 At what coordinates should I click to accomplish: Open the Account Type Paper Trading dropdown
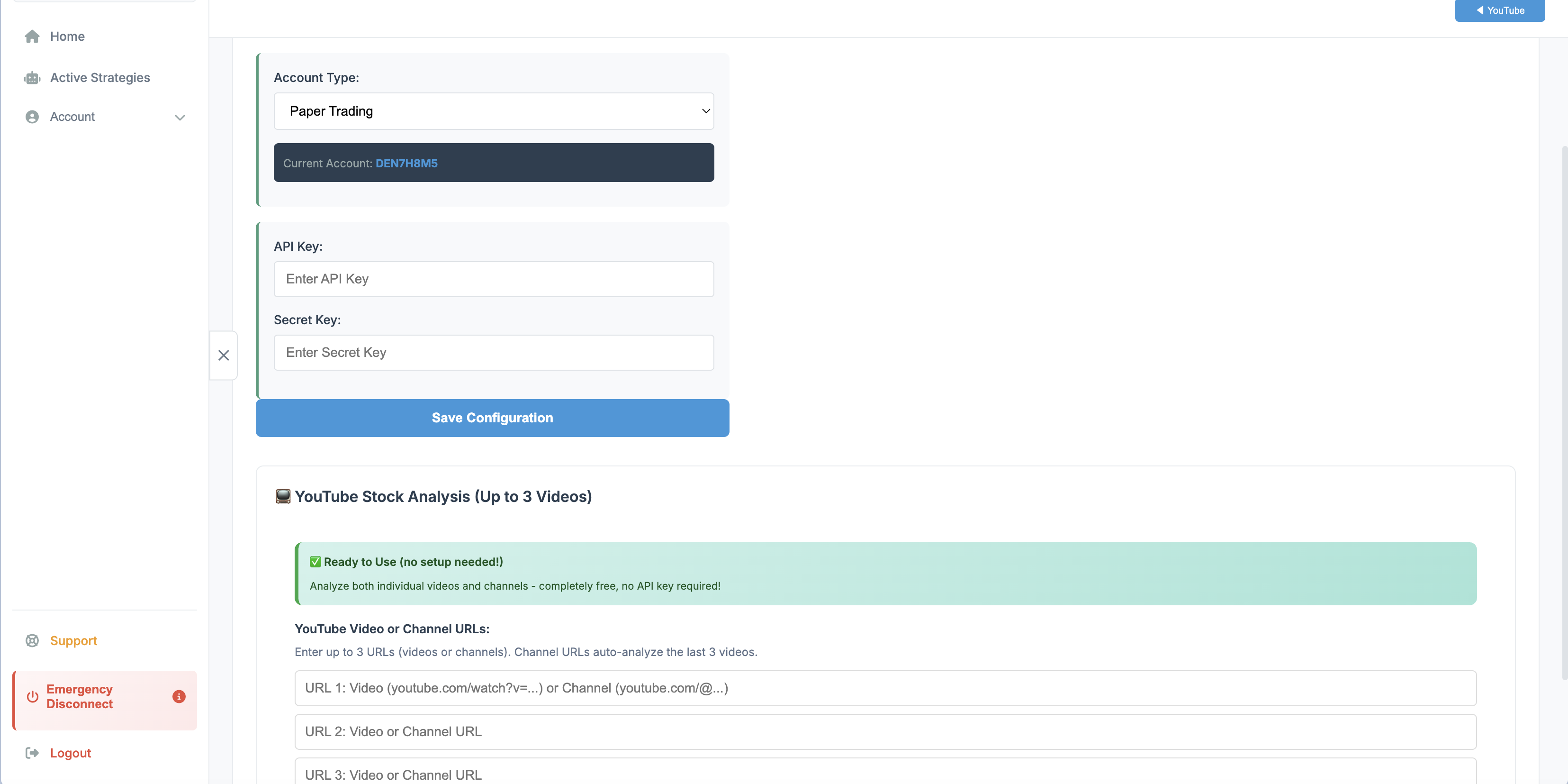click(494, 111)
